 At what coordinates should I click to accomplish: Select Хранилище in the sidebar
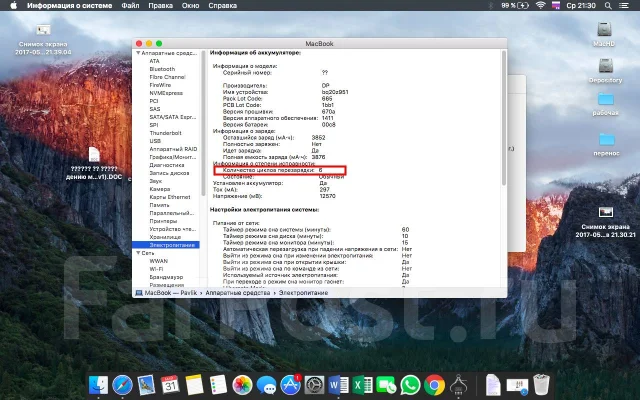165,237
